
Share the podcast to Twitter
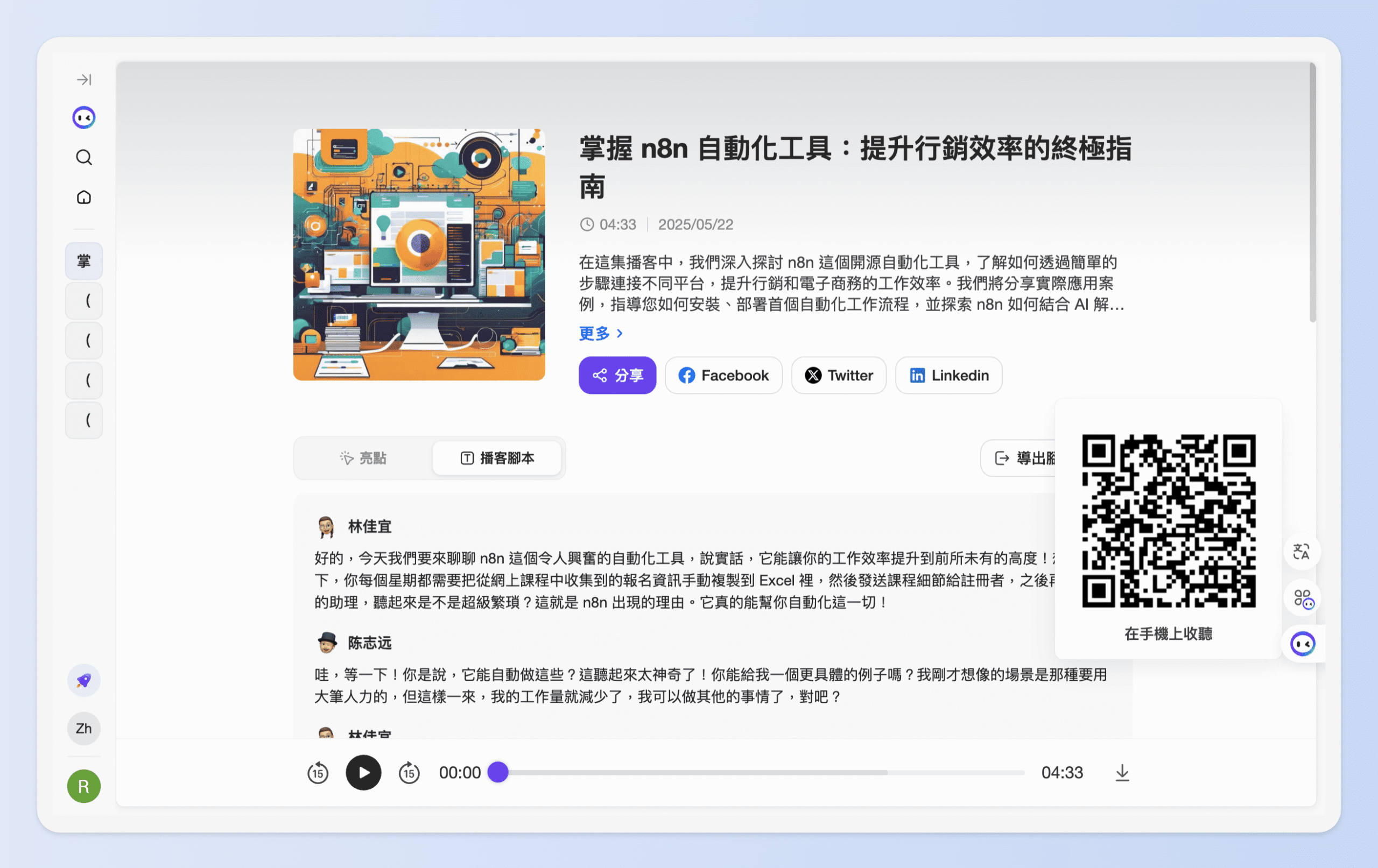click(839, 376)
